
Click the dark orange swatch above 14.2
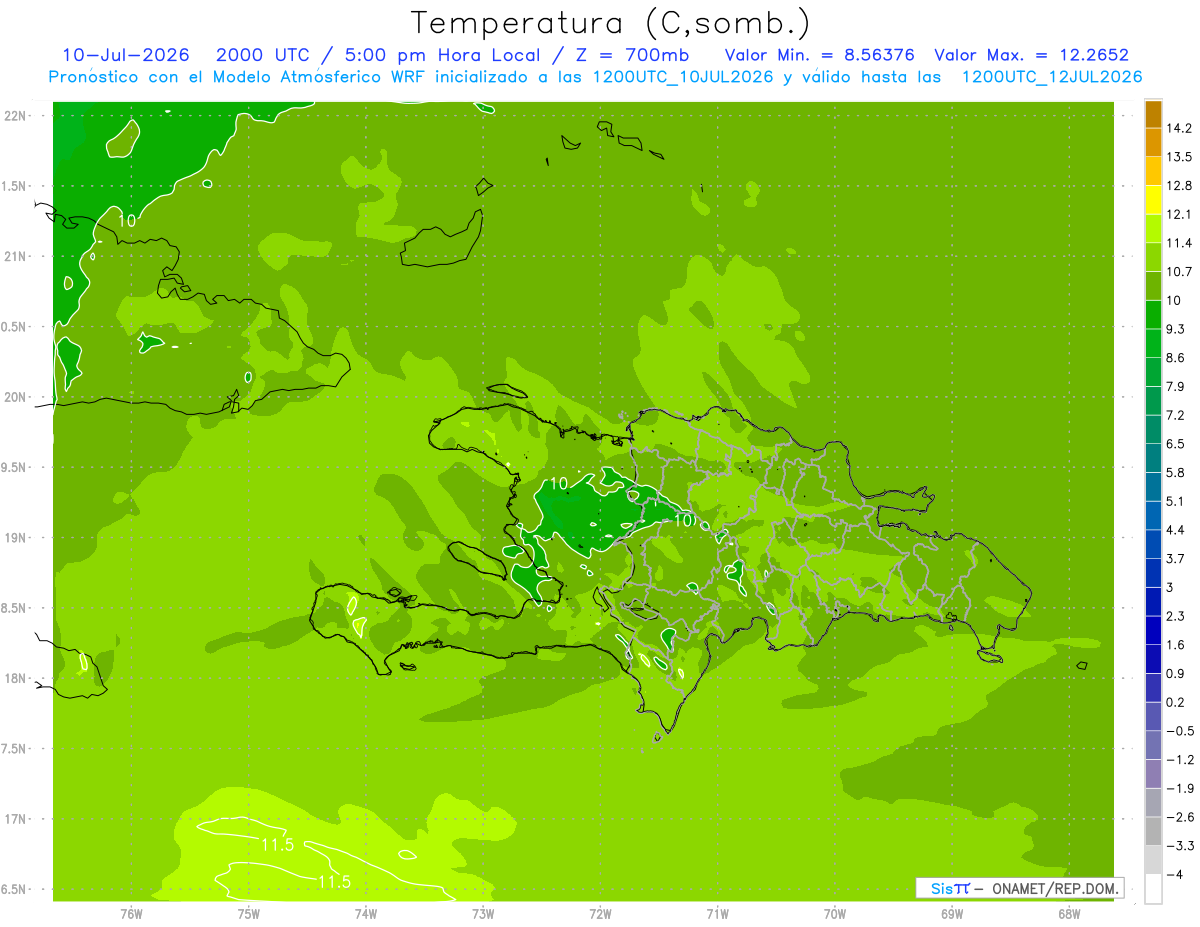coord(1153,114)
